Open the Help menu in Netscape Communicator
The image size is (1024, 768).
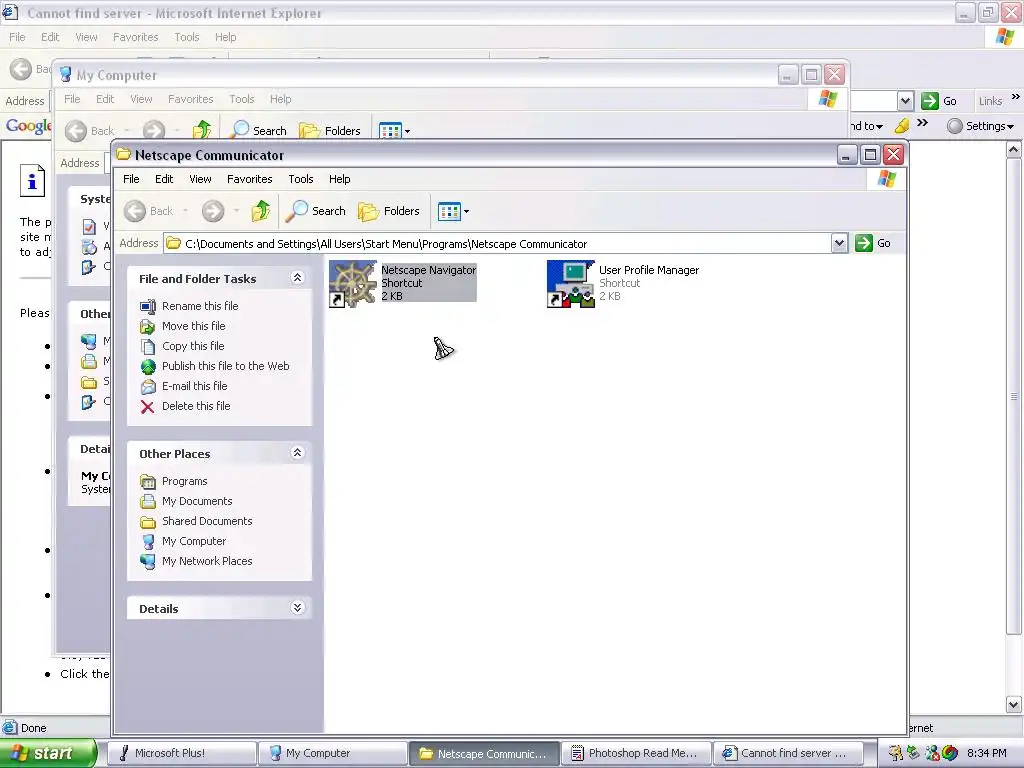pyautogui.click(x=340, y=179)
